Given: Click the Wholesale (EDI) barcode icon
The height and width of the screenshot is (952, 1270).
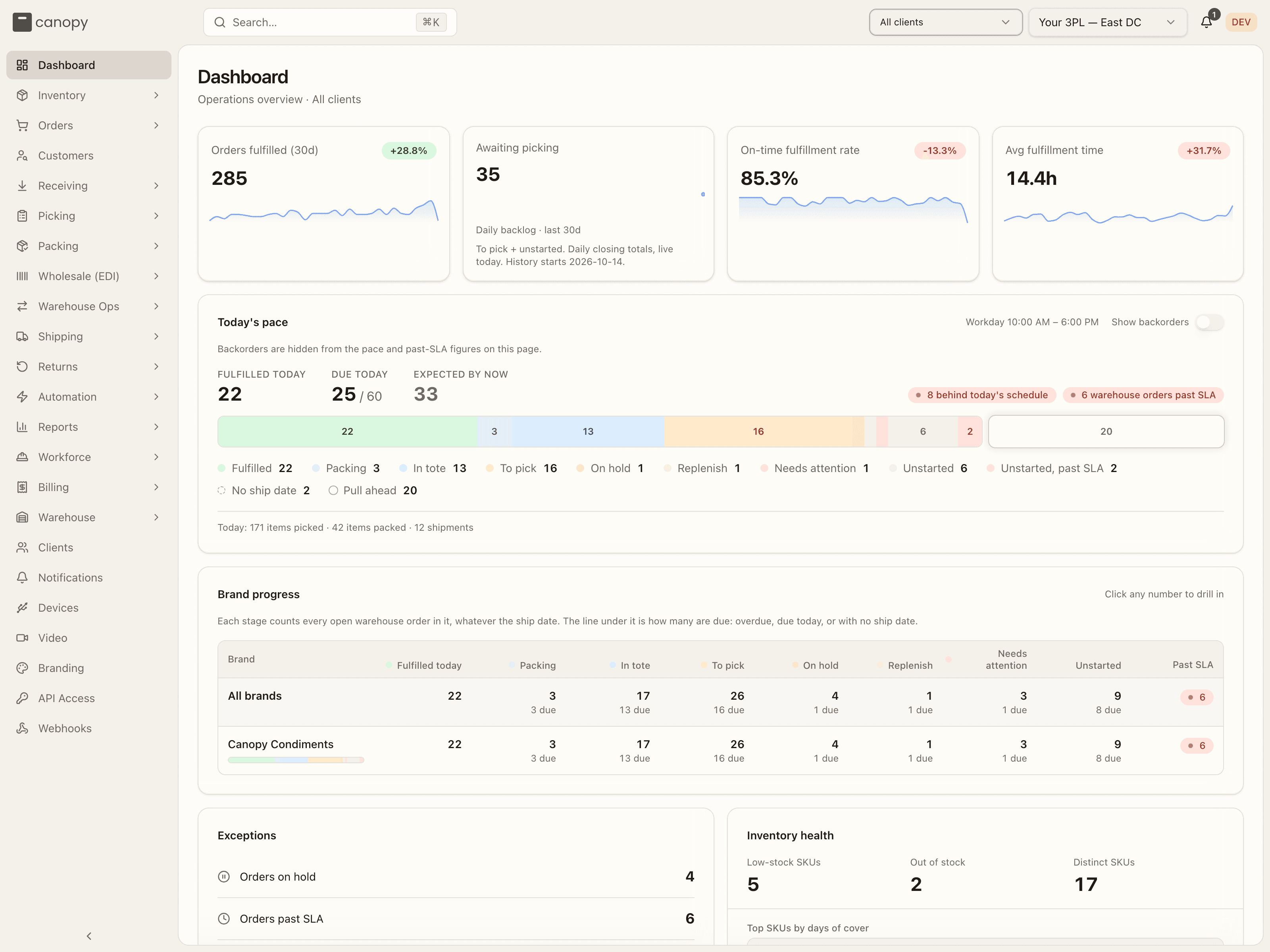Looking at the screenshot, I should (22, 276).
